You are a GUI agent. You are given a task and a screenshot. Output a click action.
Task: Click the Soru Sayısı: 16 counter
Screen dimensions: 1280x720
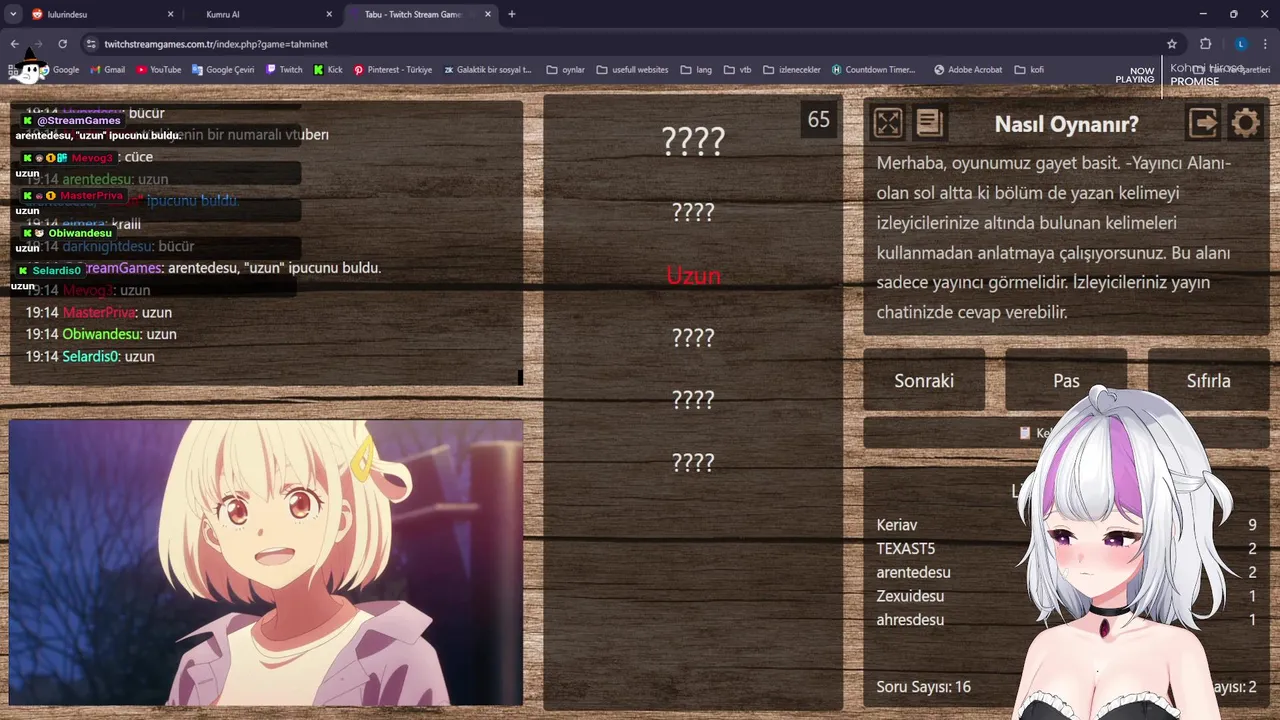pos(924,687)
